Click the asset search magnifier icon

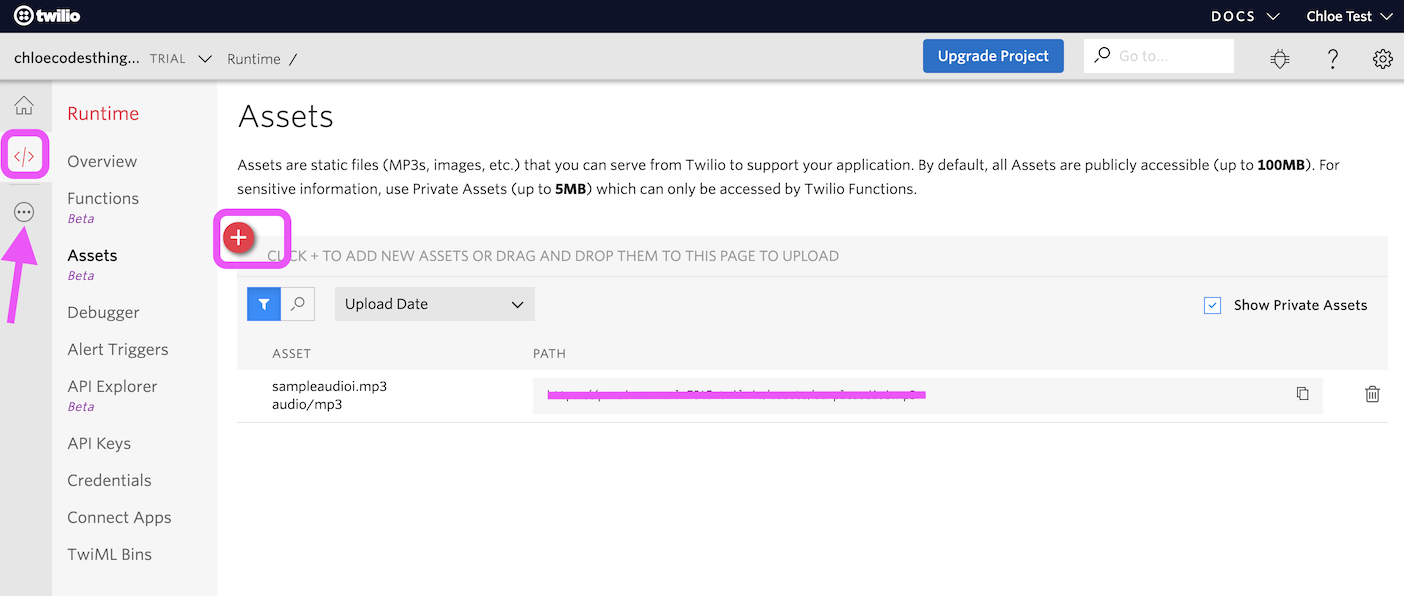coord(298,304)
